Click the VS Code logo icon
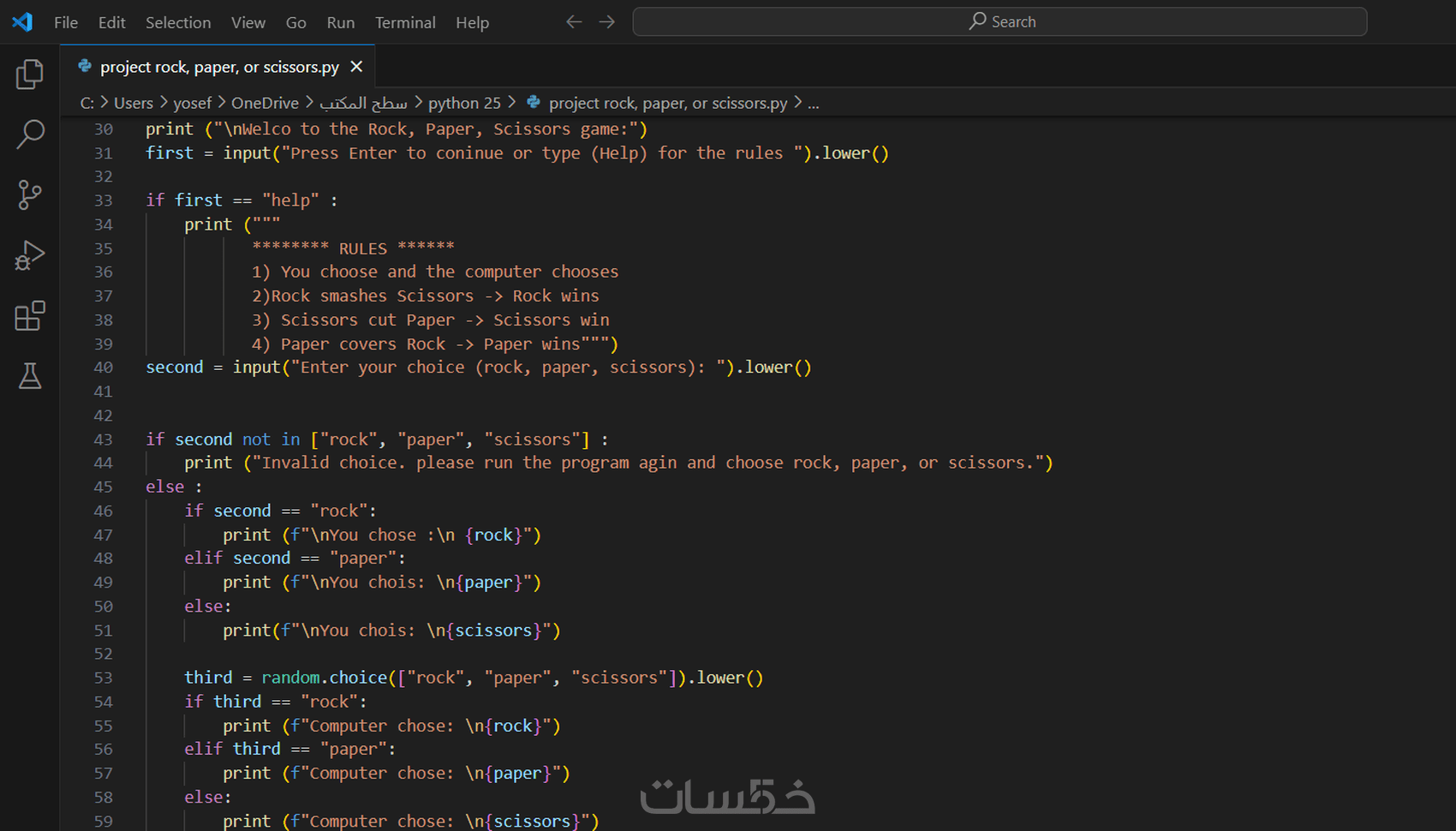 pyautogui.click(x=22, y=22)
